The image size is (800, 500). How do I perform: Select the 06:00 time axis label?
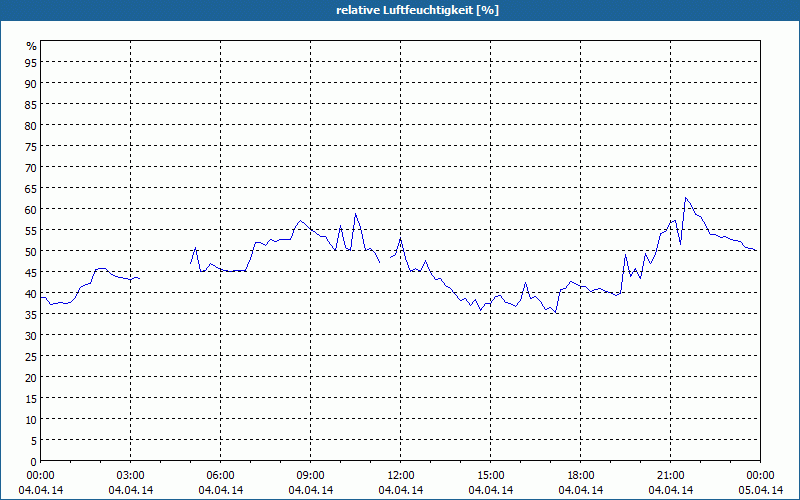click(220, 476)
